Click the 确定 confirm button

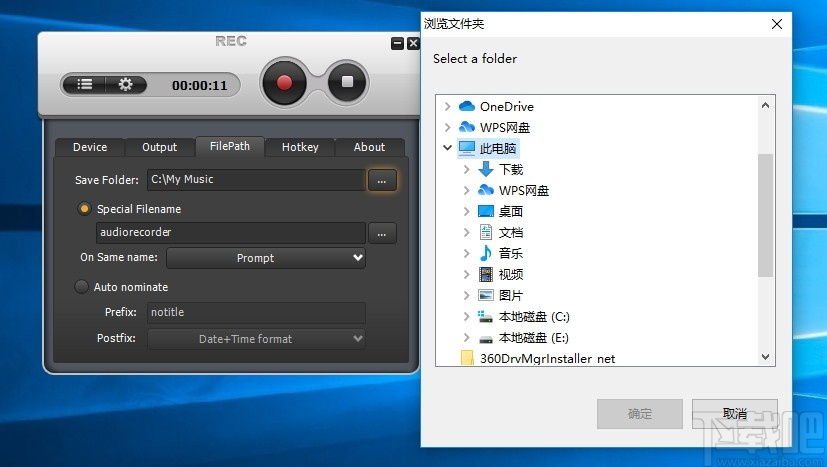(640, 414)
